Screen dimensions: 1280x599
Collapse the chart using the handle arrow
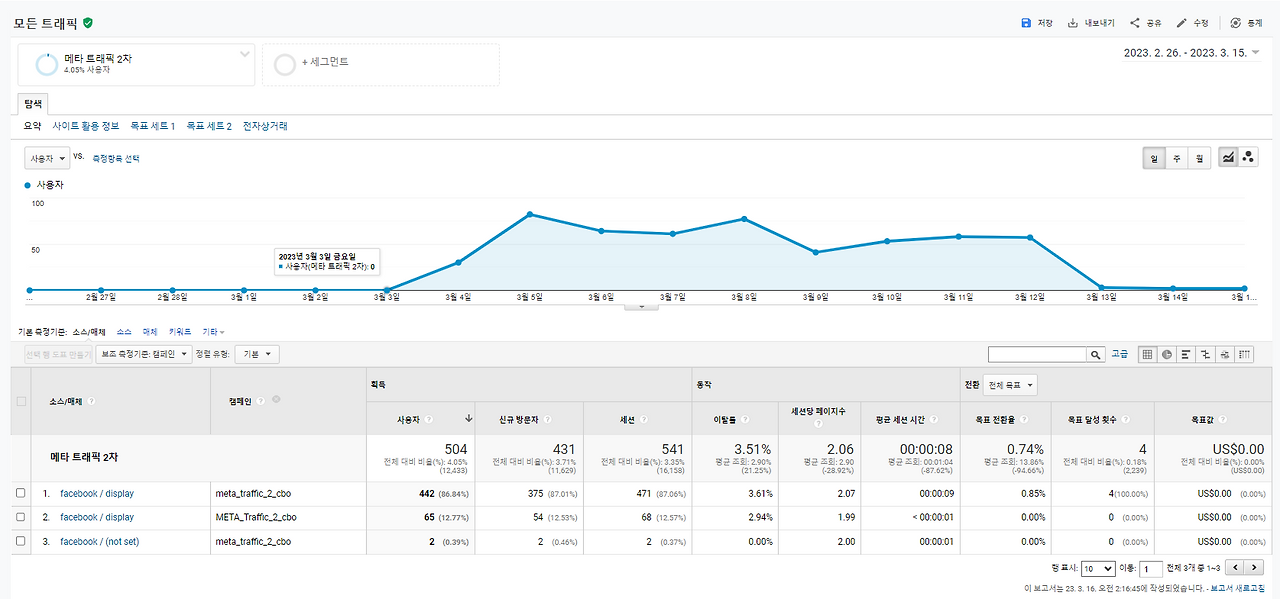coord(641,307)
